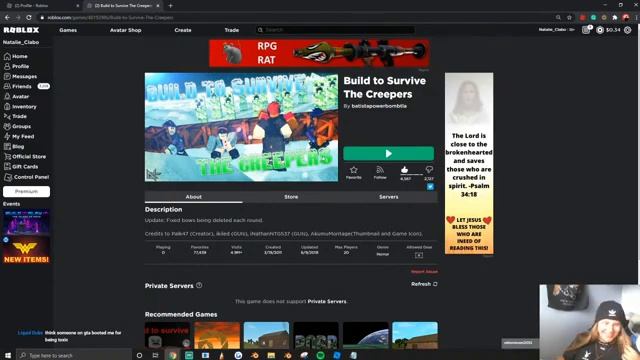
Task: Open the Trade menu in top bar
Action: click(x=232, y=30)
